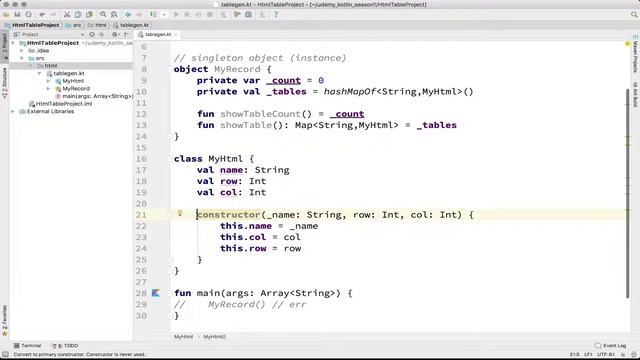Click the Open folder toolbar icon
The width and height of the screenshot is (640, 360).
pyautogui.click(x=6, y=15)
